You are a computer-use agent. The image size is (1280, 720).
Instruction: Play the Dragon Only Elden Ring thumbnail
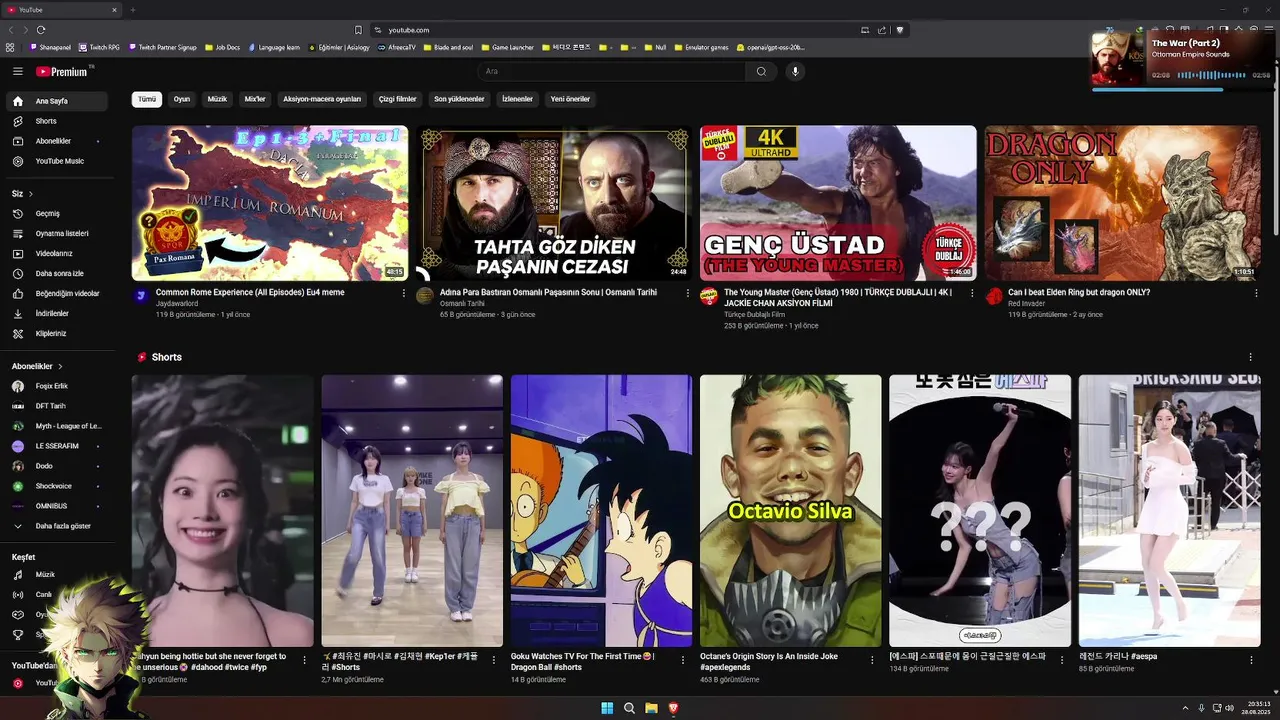pos(1122,203)
